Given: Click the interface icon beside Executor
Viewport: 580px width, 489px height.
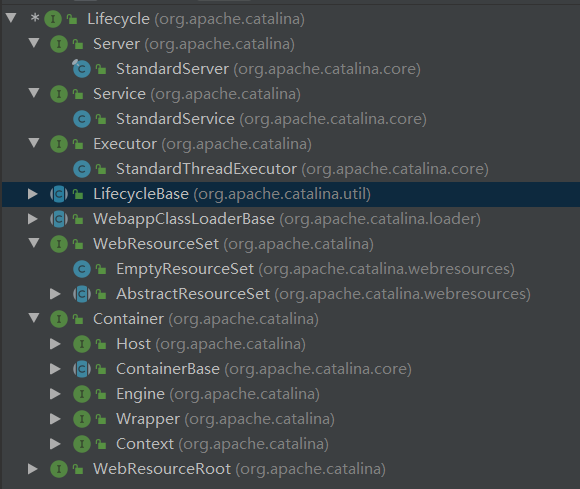Looking at the screenshot, I should coord(59,144).
